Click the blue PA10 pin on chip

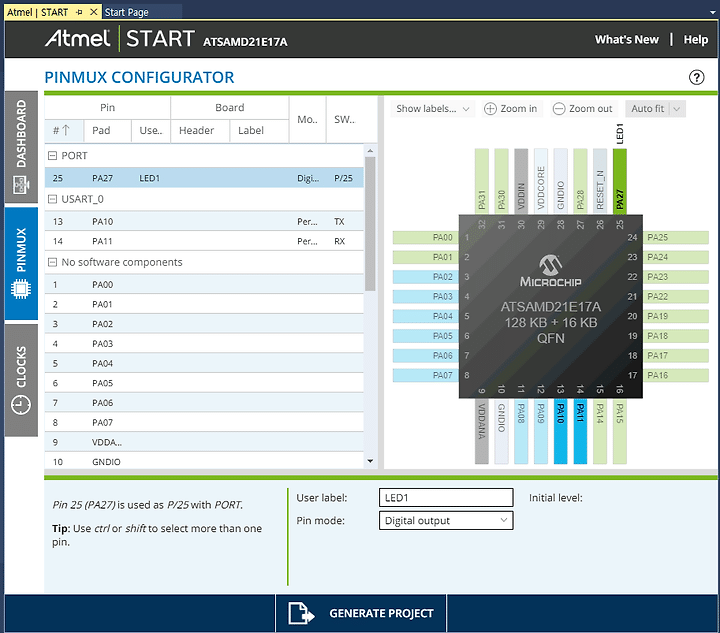point(560,431)
